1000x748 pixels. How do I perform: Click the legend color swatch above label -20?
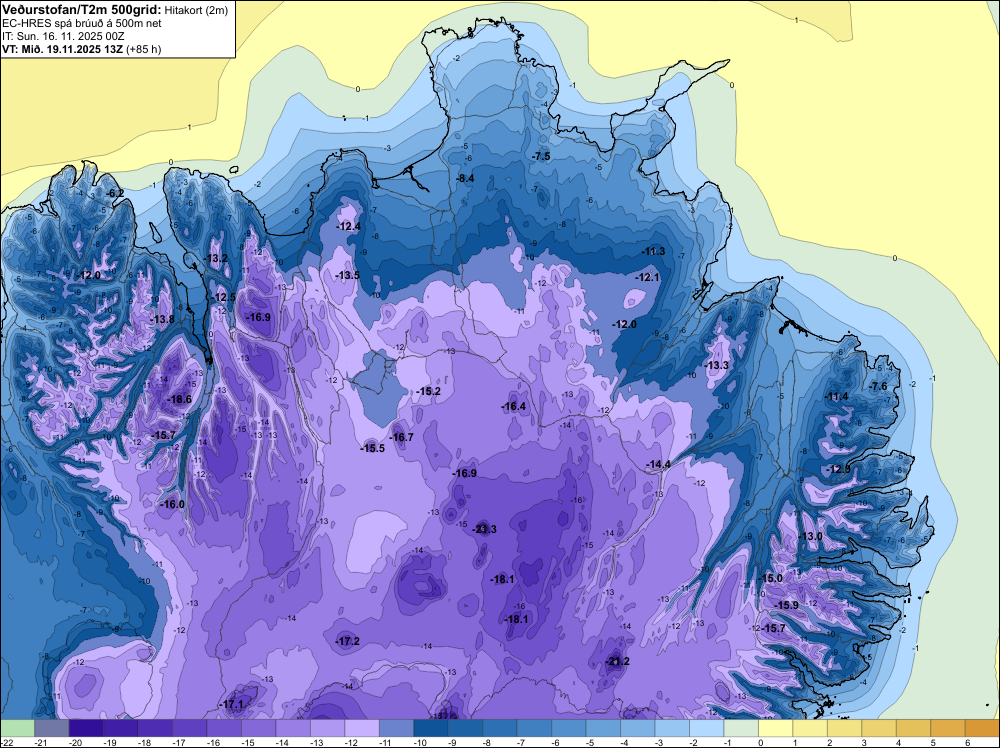[86, 728]
